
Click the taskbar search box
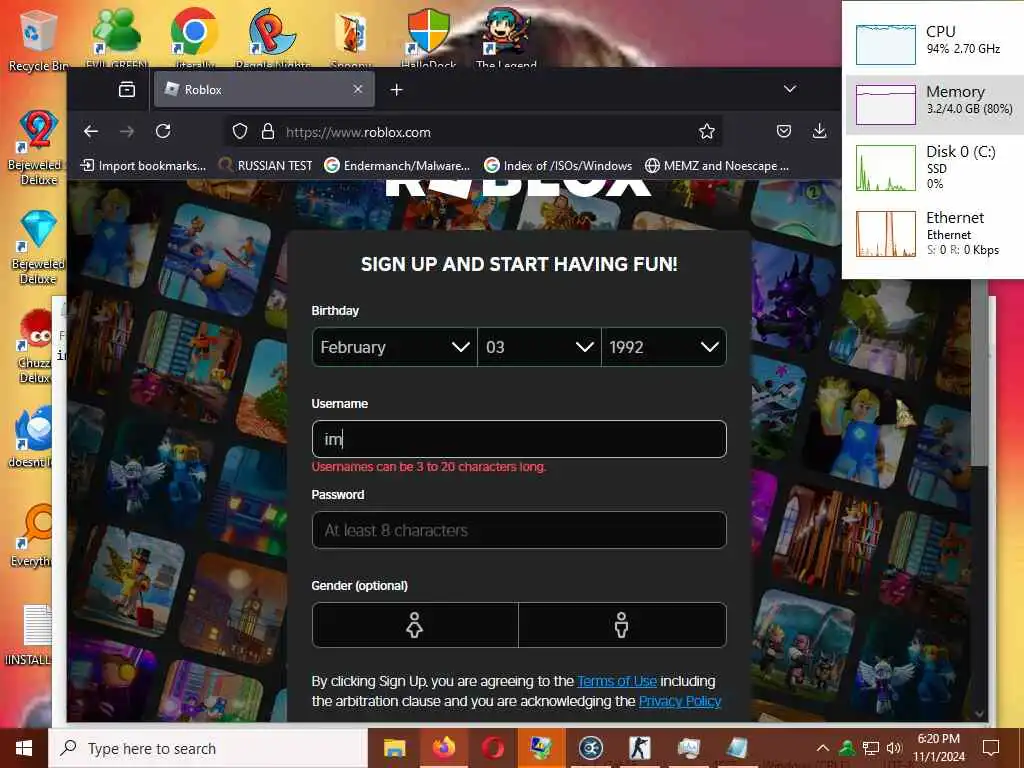pyautogui.click(x=208, y=748)
